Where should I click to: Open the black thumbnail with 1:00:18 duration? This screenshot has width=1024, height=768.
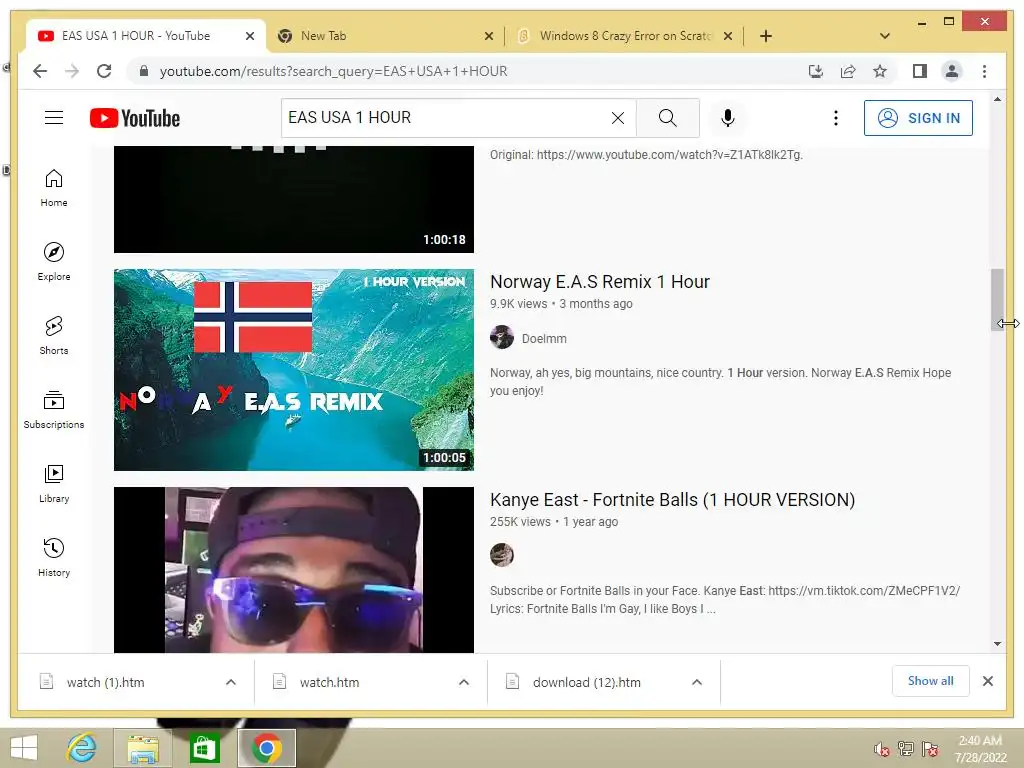click(294, 199)
